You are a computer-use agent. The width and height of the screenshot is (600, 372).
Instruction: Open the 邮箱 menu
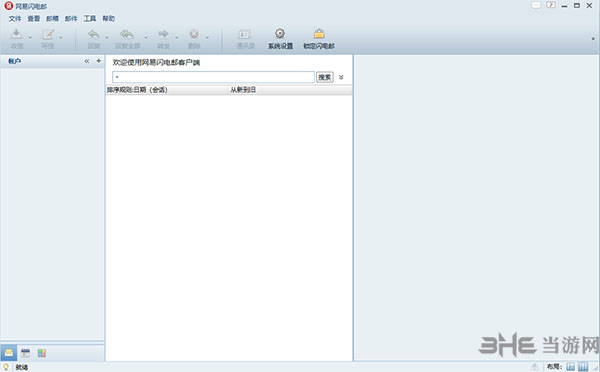tap(52, 18)
